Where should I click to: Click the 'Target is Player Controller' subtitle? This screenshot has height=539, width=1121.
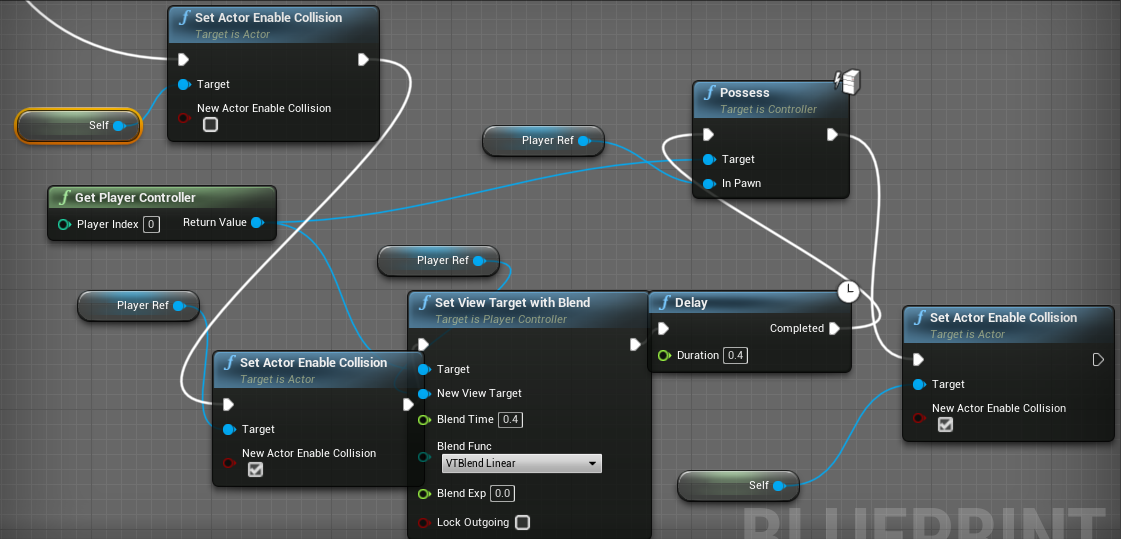pos(500,320)
